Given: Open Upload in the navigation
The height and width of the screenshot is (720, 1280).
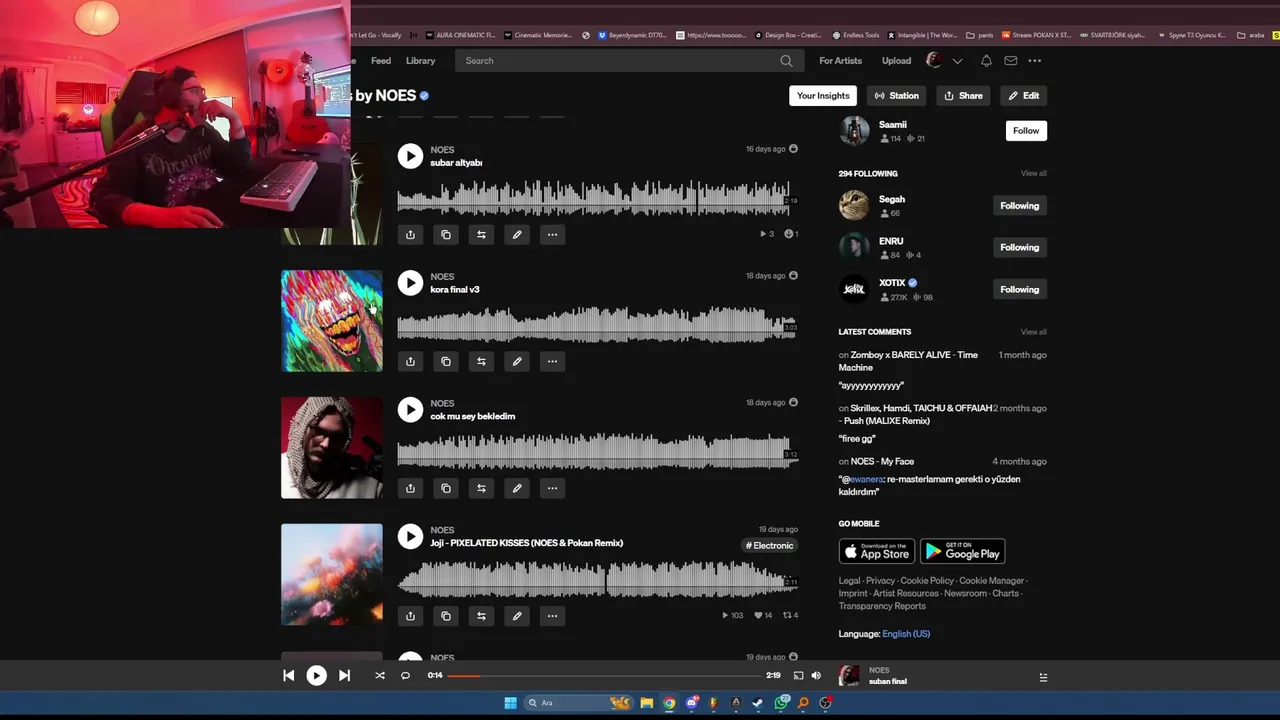Looking at the screenshot, I should pyautogui.click(x=896, y=61).
